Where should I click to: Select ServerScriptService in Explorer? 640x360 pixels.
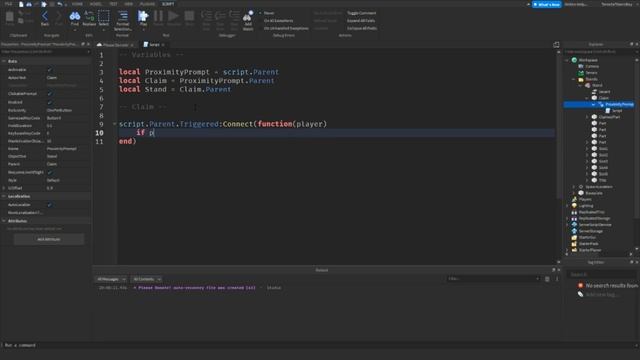[x=595, y=224]
